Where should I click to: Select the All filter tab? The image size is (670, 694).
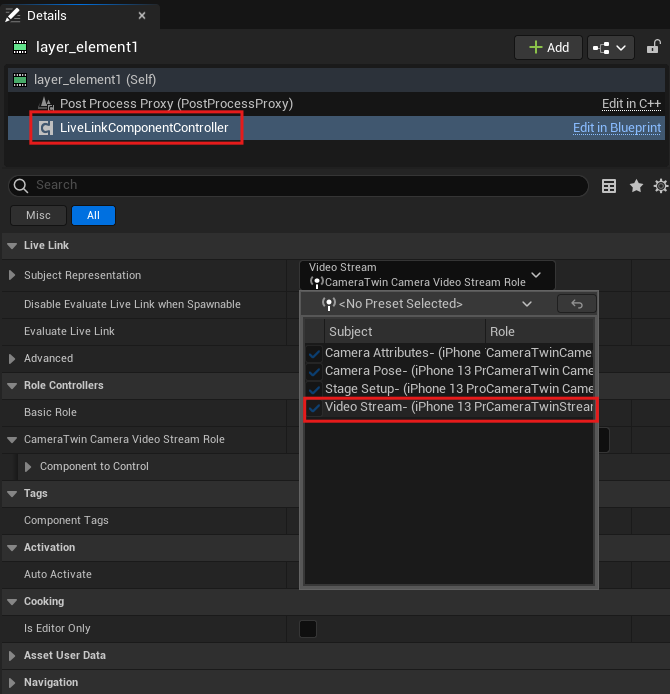click(x=93, y=215)
